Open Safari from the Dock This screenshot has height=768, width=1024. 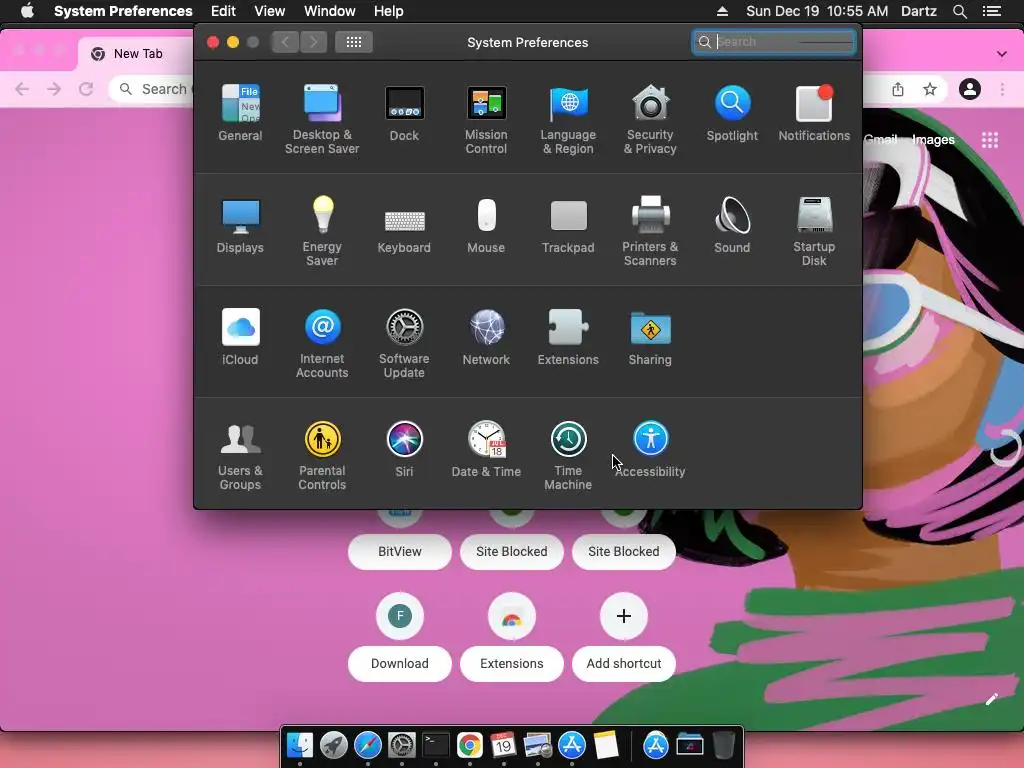368,744
